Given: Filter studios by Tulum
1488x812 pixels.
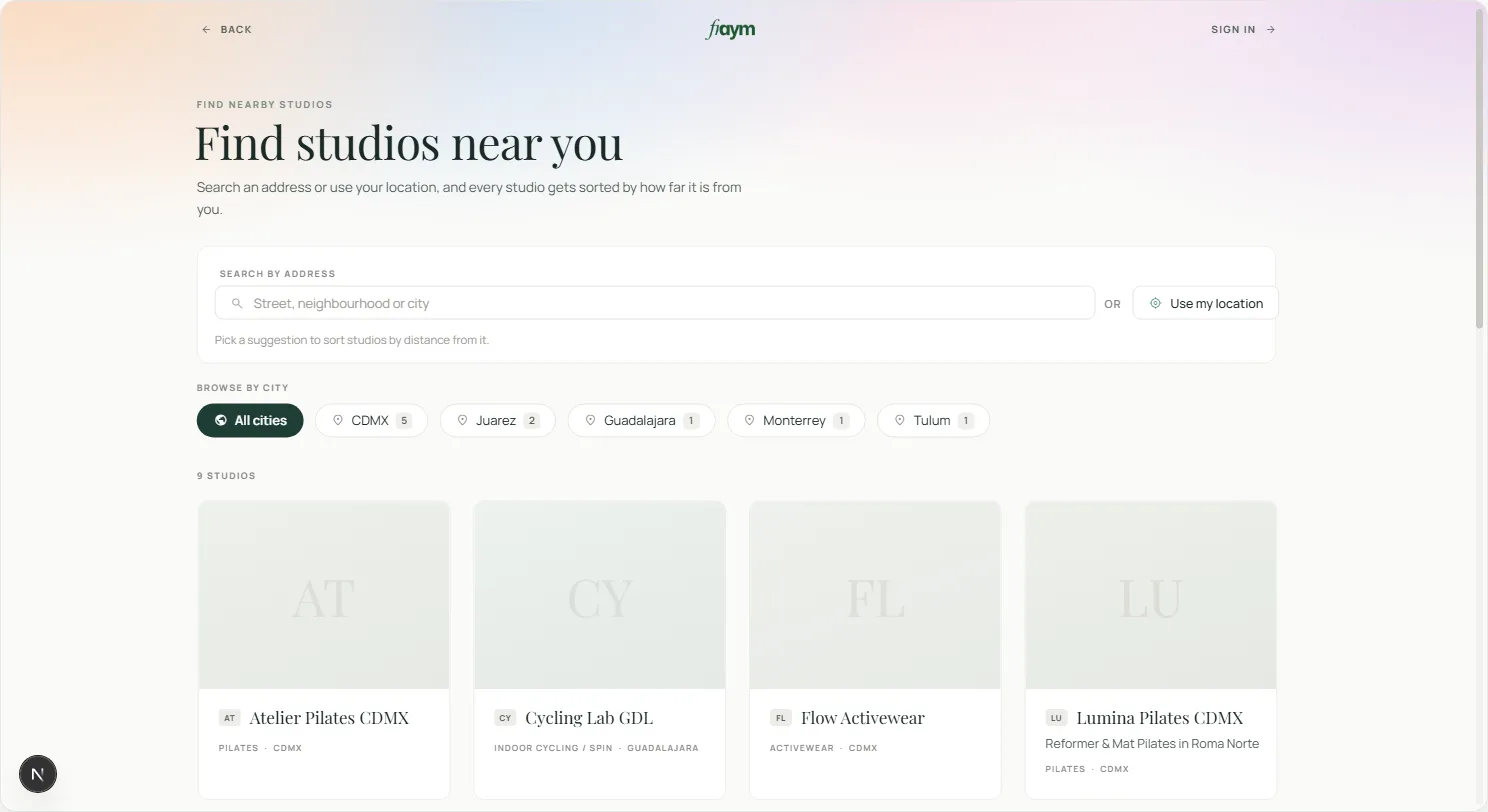Looking at the screenshot, I should pyautogui.click(x=933, y=420).
